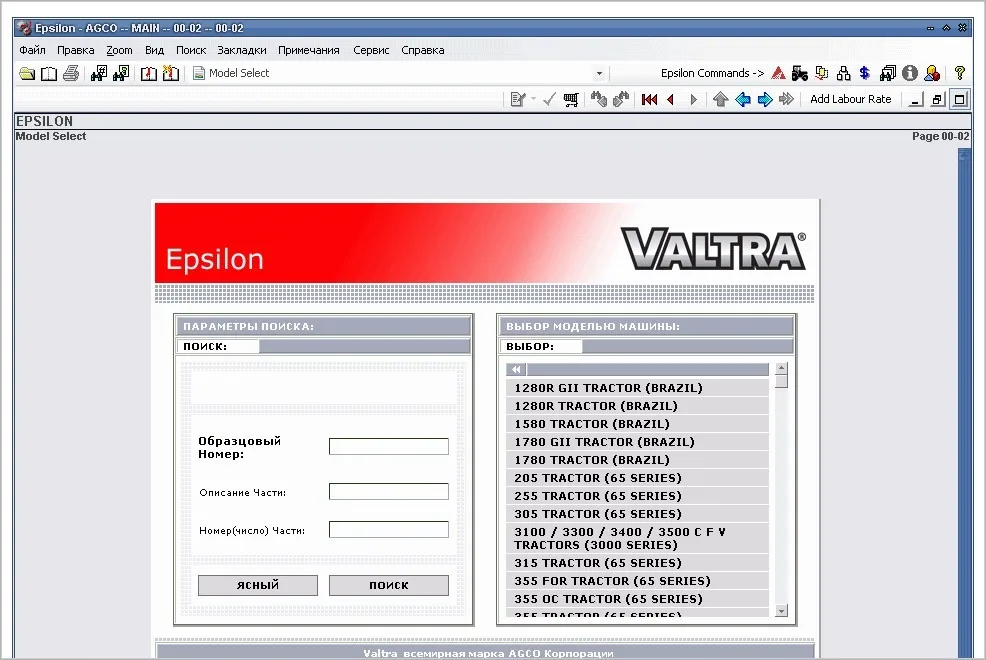Open the Сервис menu

pos(371,50)
